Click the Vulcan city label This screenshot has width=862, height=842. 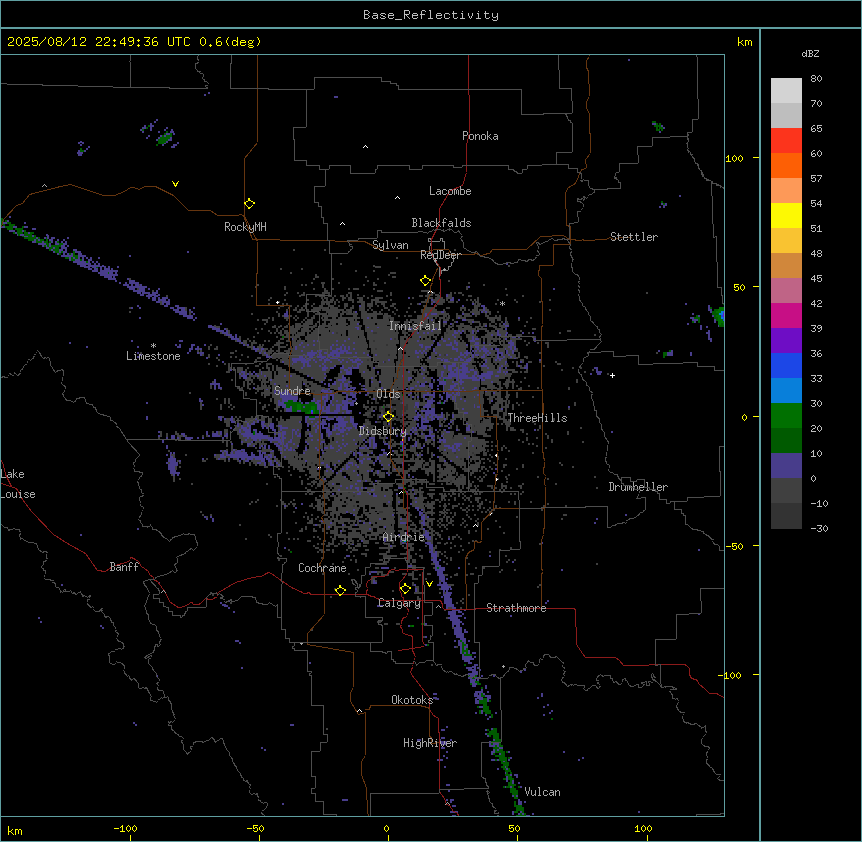click(542, 792)
